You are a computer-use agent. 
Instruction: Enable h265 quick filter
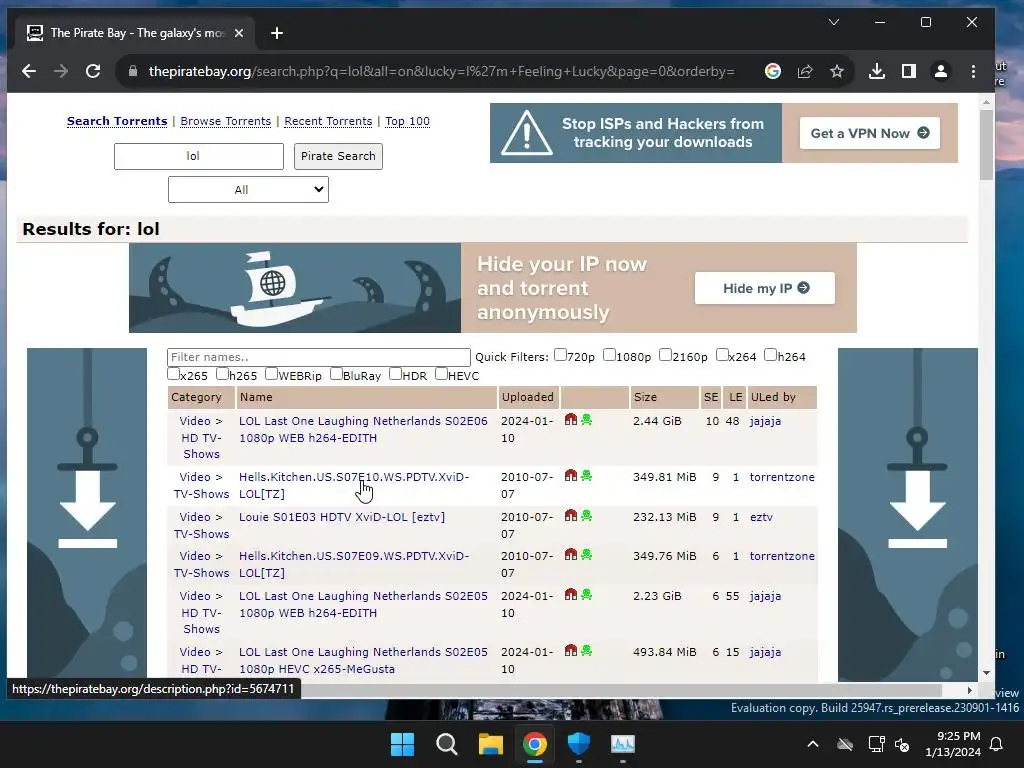point(222,374)
